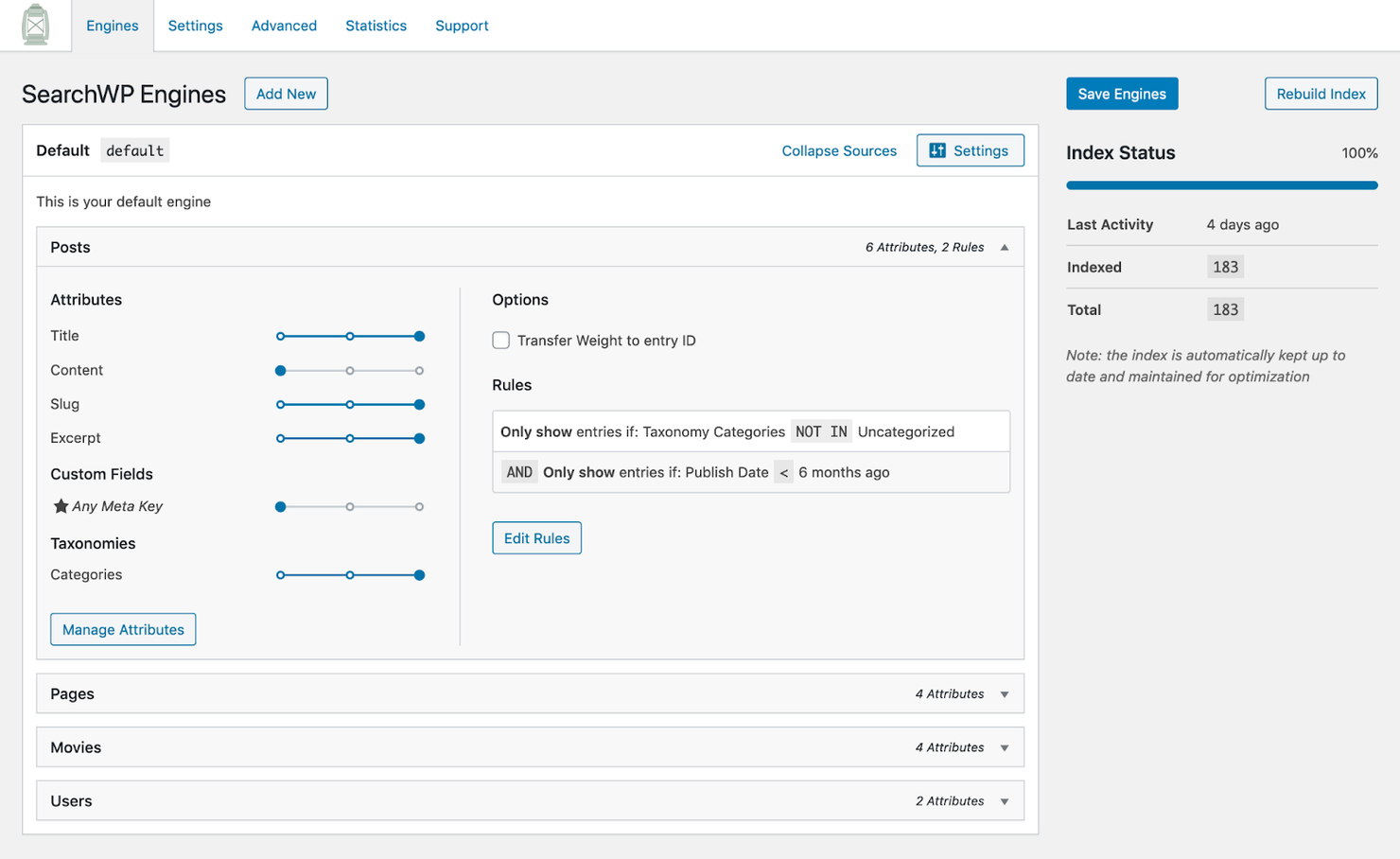Image resolution: width=1400 pixels, height=859 pixels.
Task: Click the Edit Rules button
Action: pyautogui.click(x=536, y=538)
